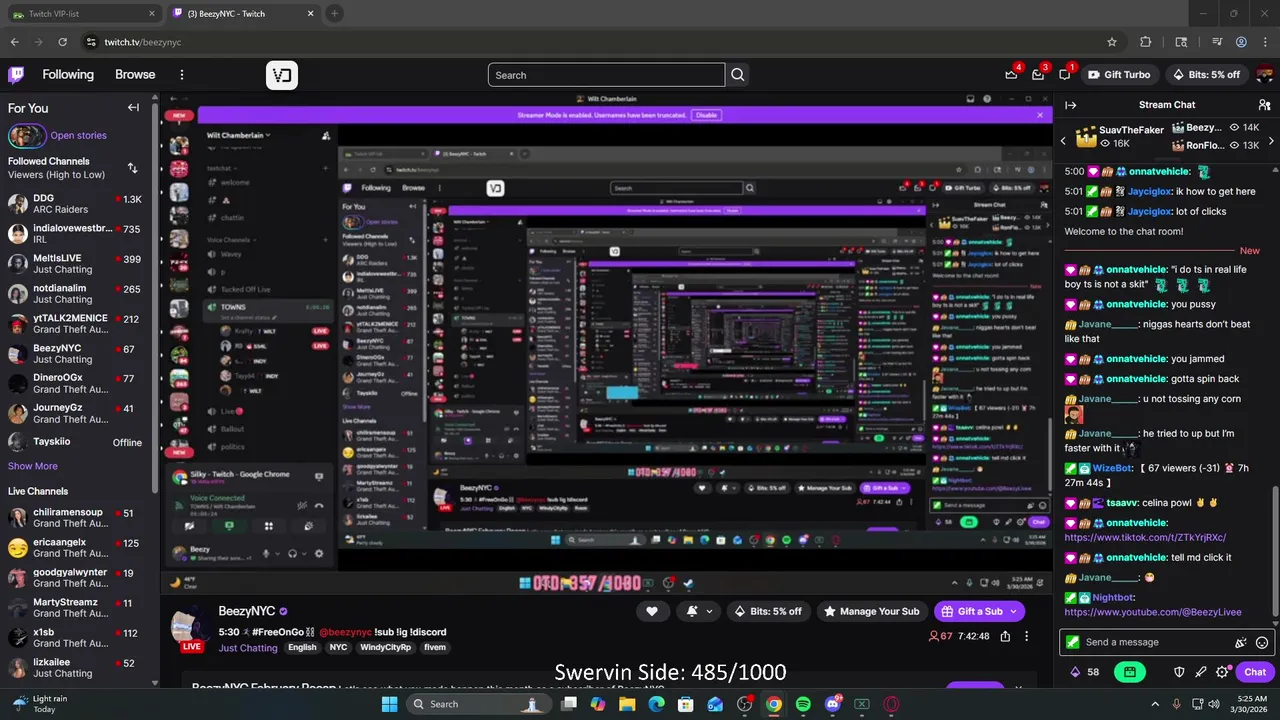Open the youtube.com/@BeezyLivee chat link
The height and width of the screenshot is (720, 1280).
pos(1152,612)
